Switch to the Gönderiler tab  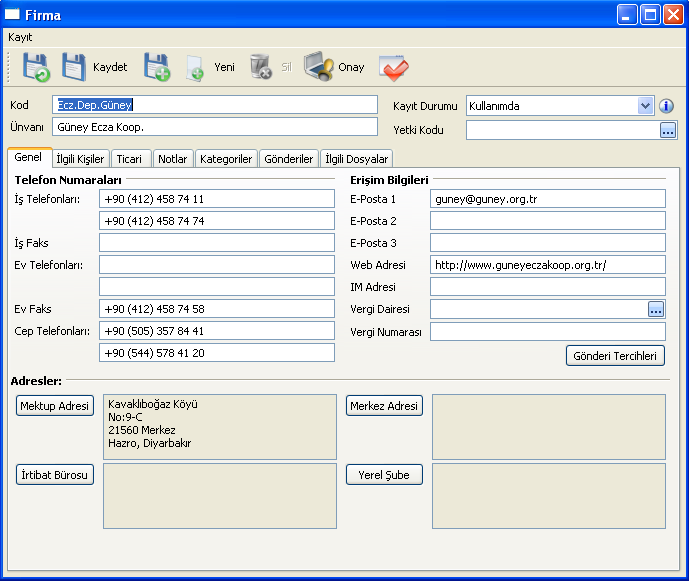289,159
